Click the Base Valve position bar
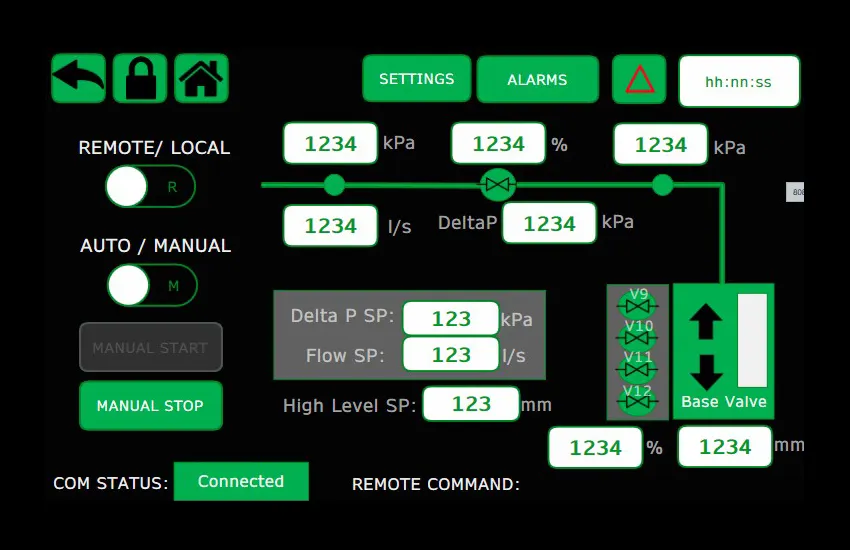Screen dimensions: 850x550 click(x=752, y=340)
